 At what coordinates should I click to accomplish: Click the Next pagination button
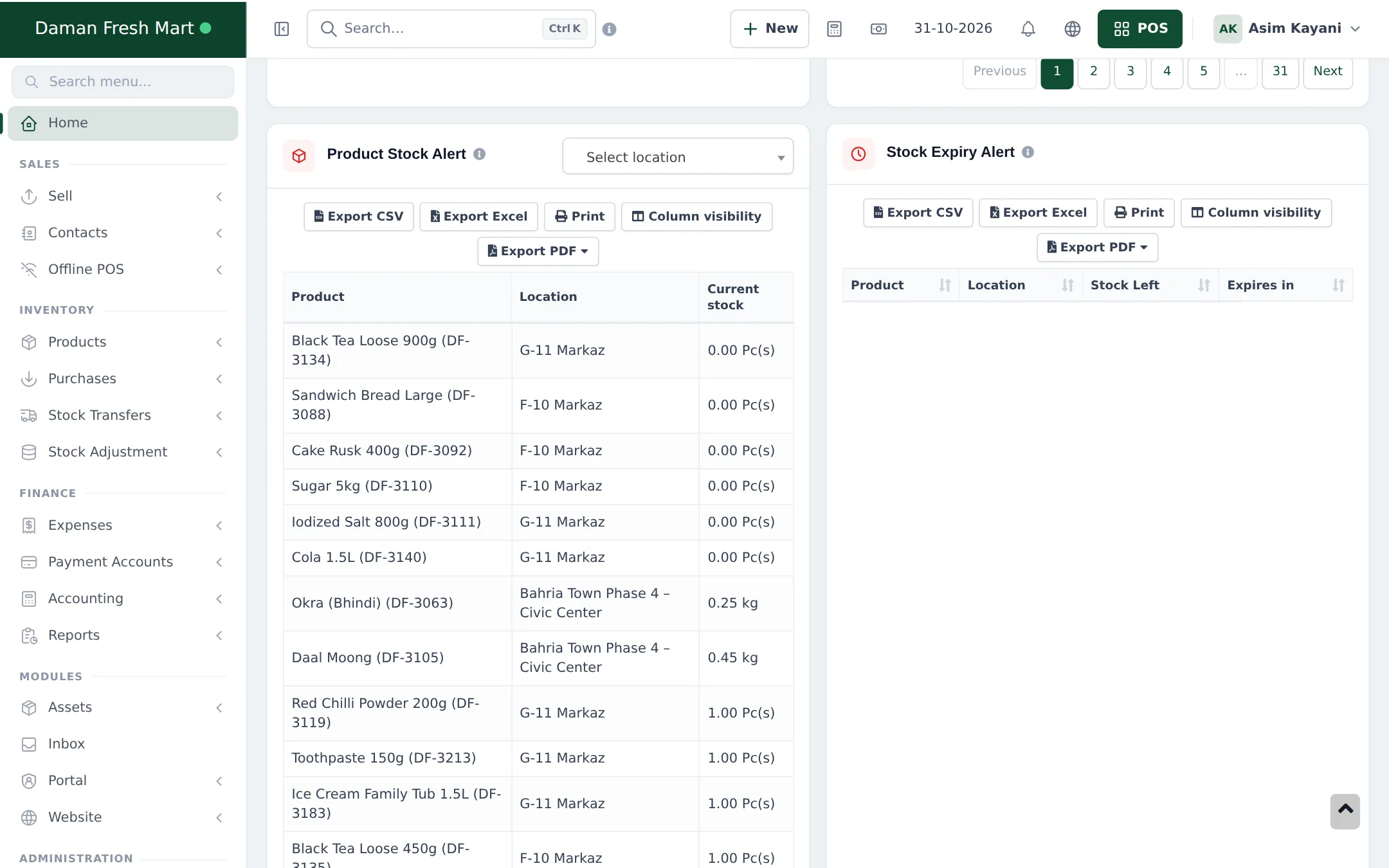[1327, 72]
